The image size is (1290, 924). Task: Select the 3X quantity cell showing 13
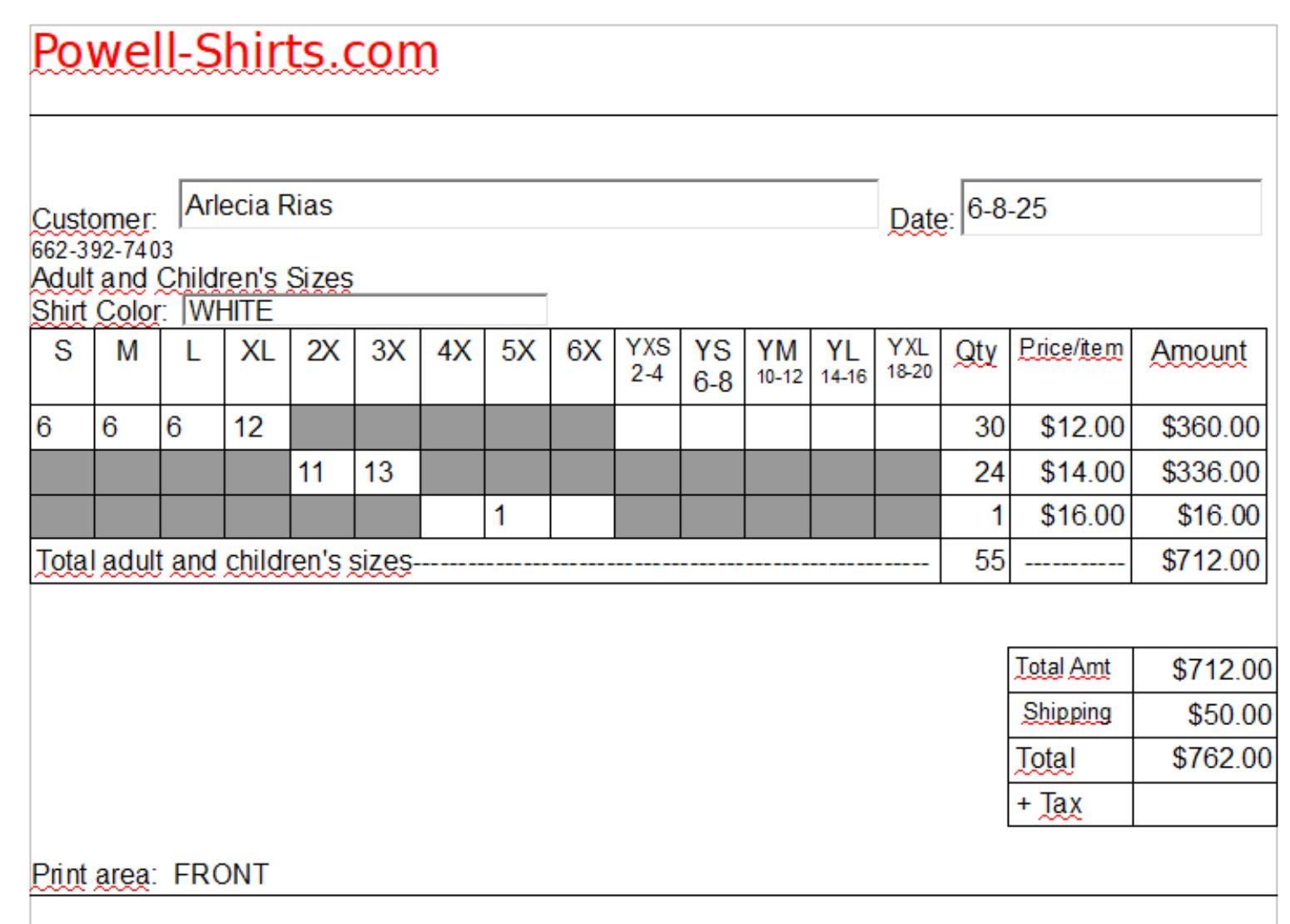coord(387,472)
